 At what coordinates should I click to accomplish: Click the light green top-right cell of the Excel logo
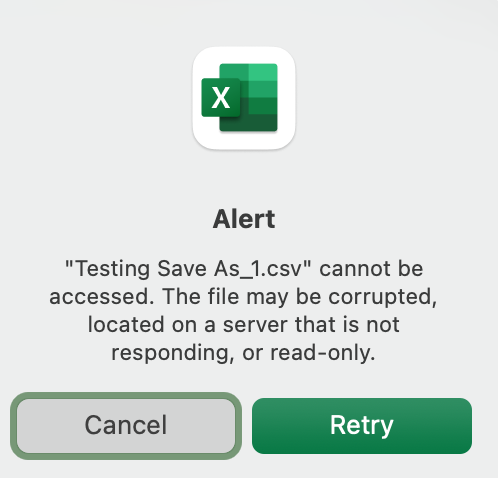click(263, 72)
